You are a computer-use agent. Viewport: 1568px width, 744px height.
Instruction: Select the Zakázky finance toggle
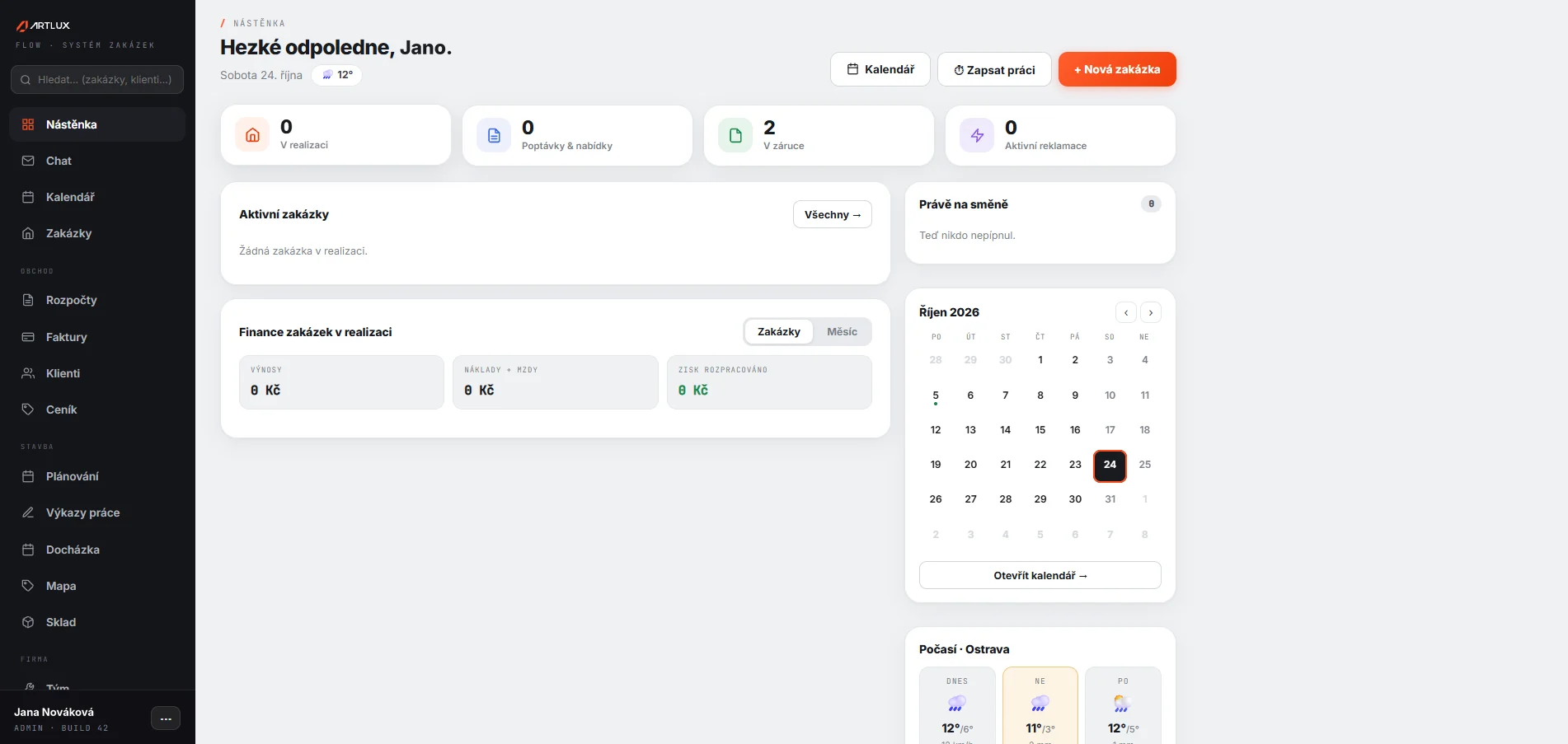779,332
